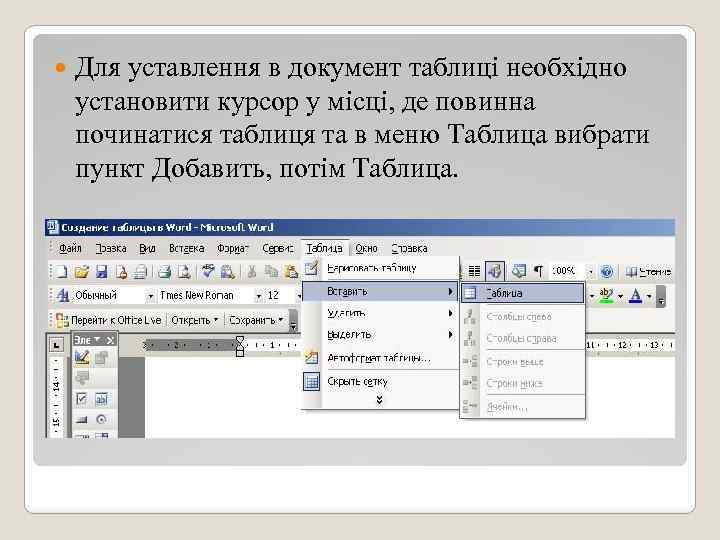Open the Сохранить dropdown button
The width and height of the screenshot is (720, 540).
click(256, 320)
